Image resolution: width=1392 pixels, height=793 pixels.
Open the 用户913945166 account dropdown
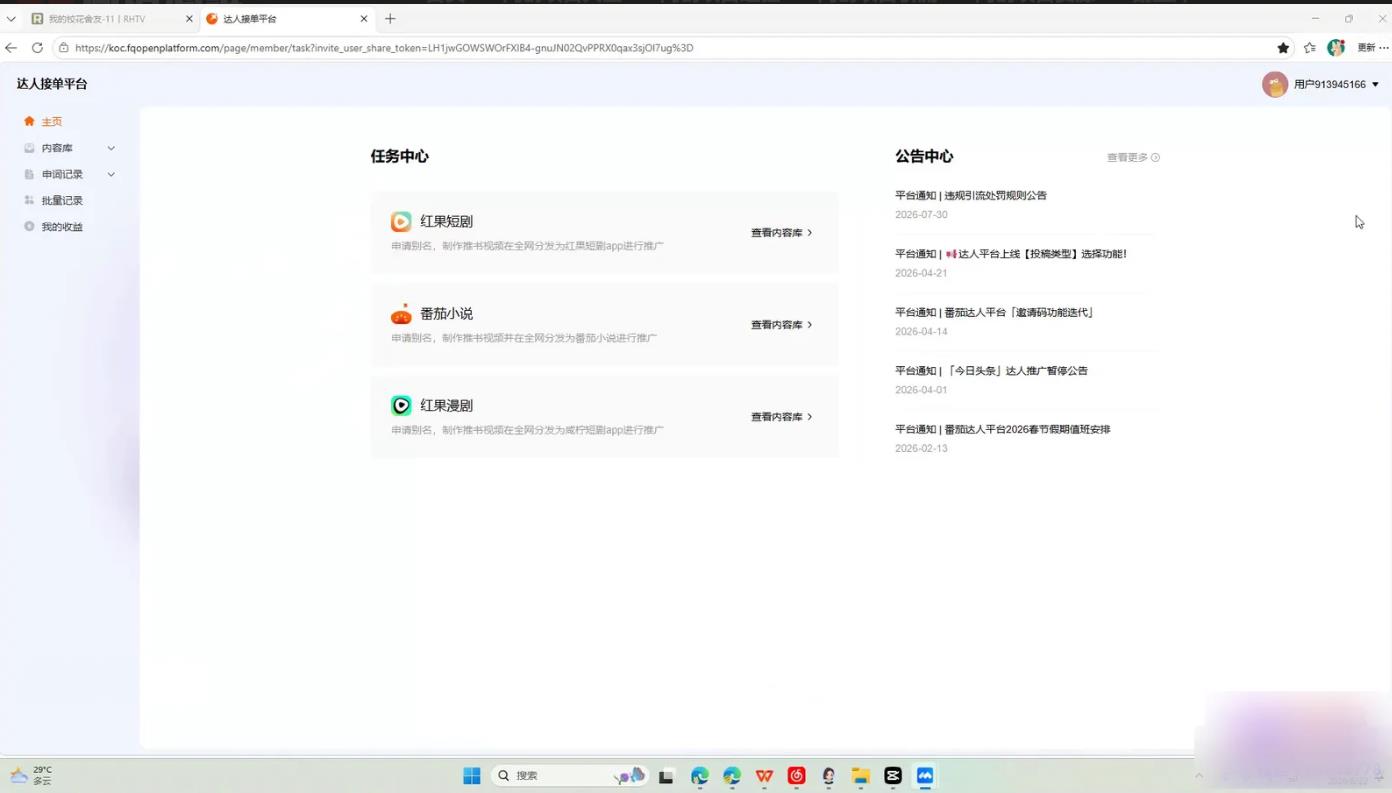pyautogui.click(x=1321, y=84)
